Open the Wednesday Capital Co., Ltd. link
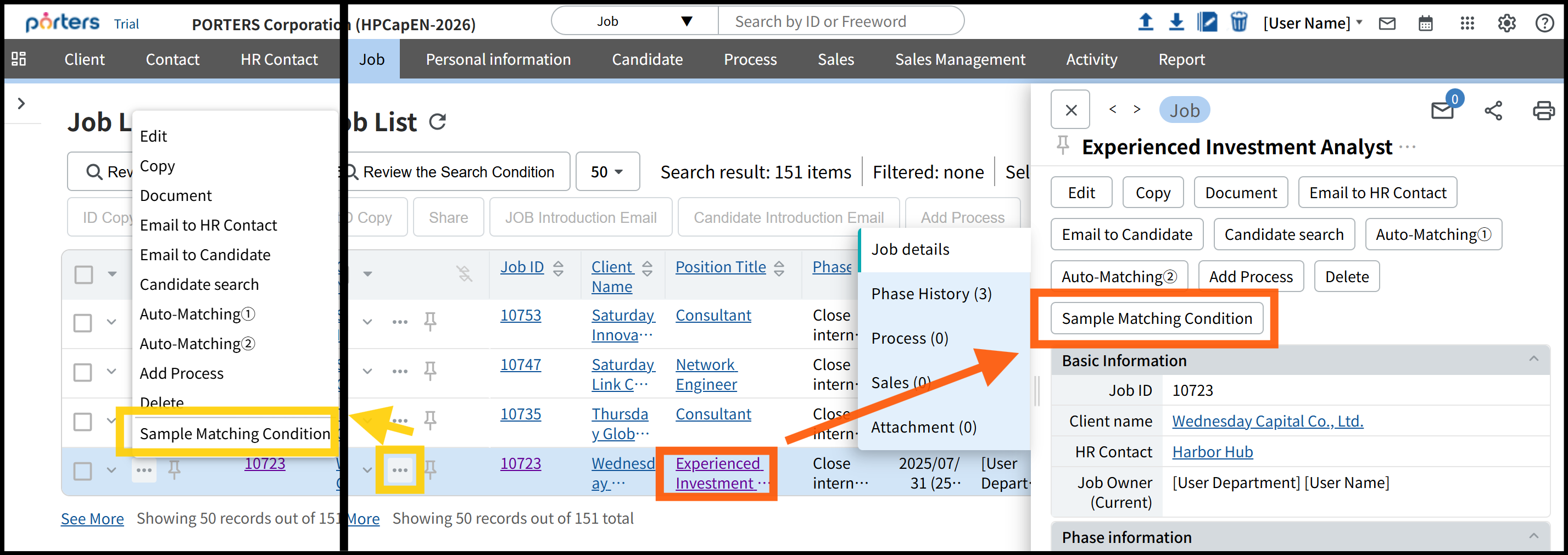Viewport: 1568px width, 555px height. coord(1267,421)
